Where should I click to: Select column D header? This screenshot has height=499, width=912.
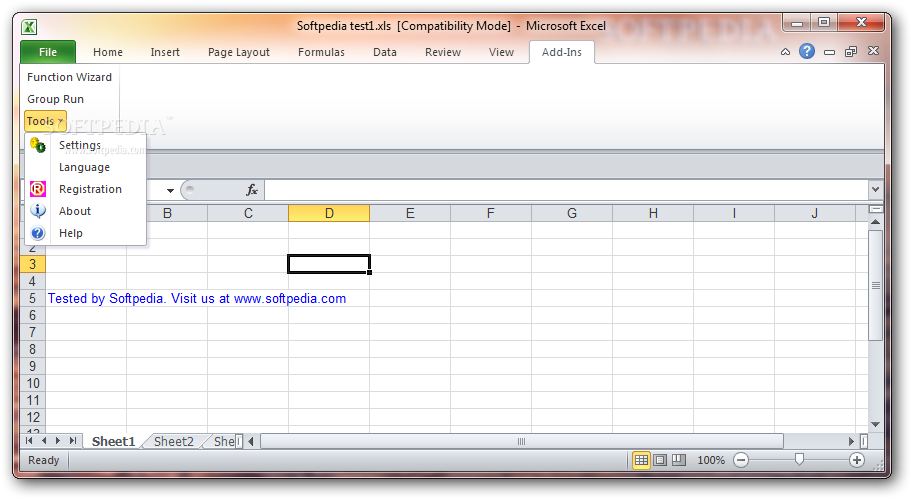click(x=329, y=213)
